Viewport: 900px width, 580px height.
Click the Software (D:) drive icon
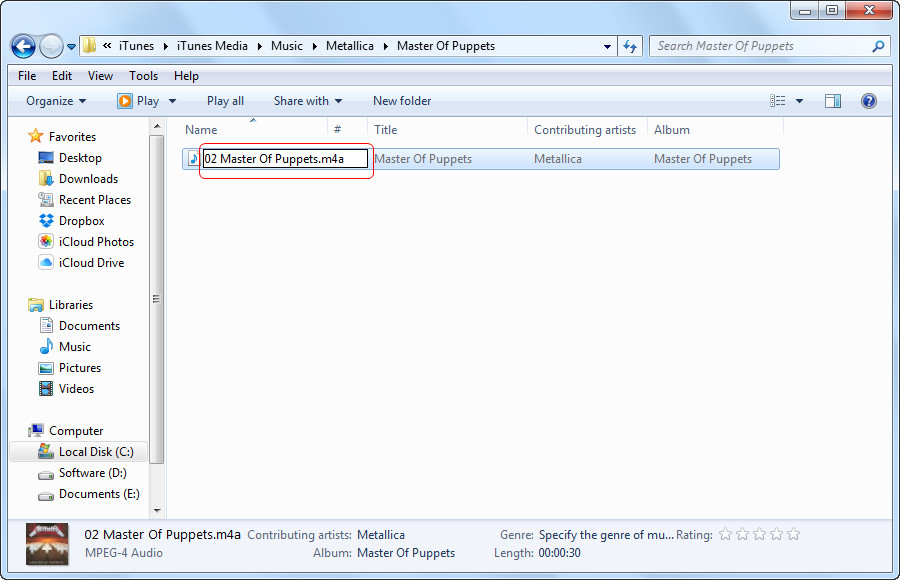click(46, 474)
